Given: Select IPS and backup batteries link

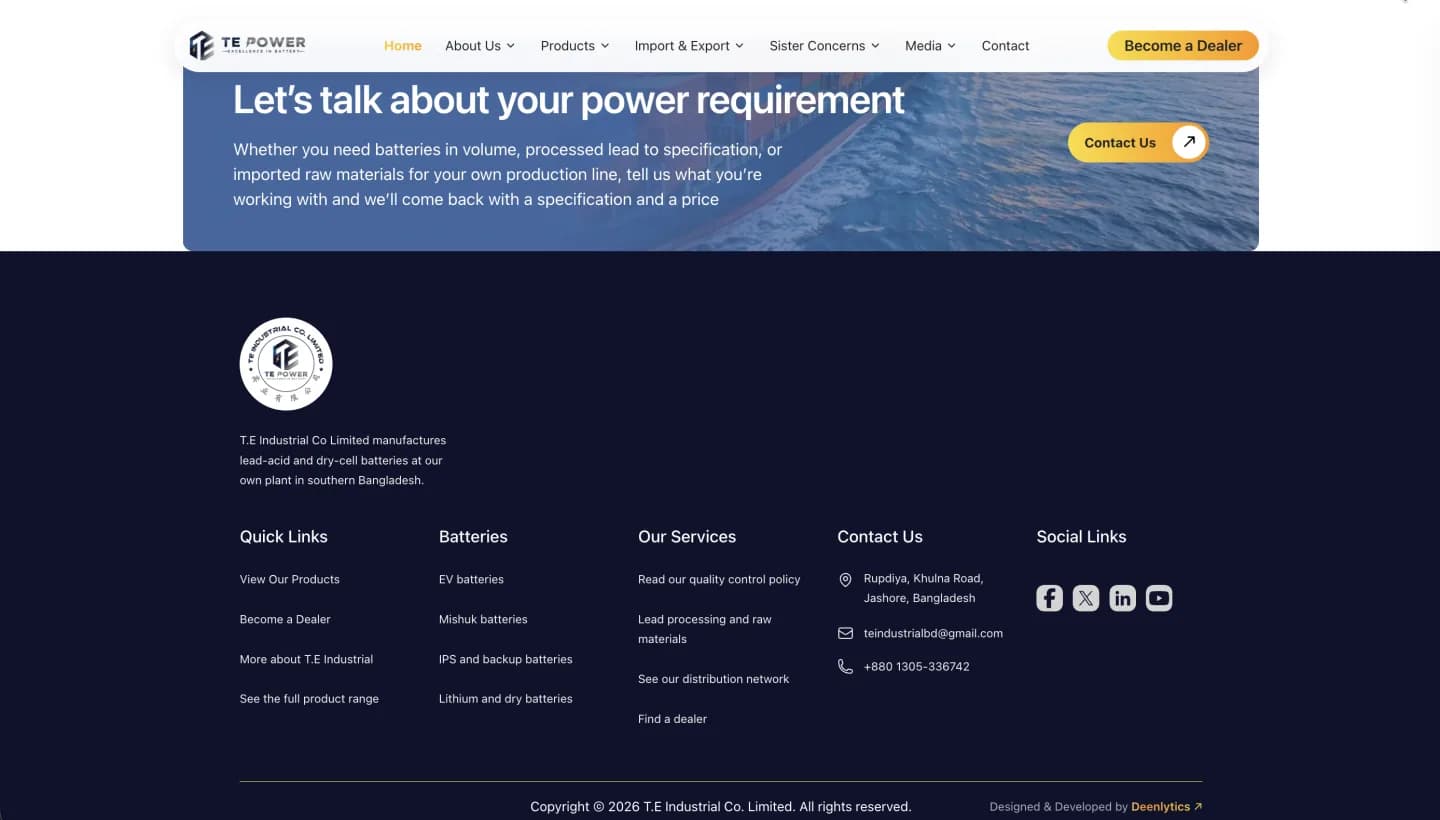Looking at the screenshot, I should click(x=506, y=659).
